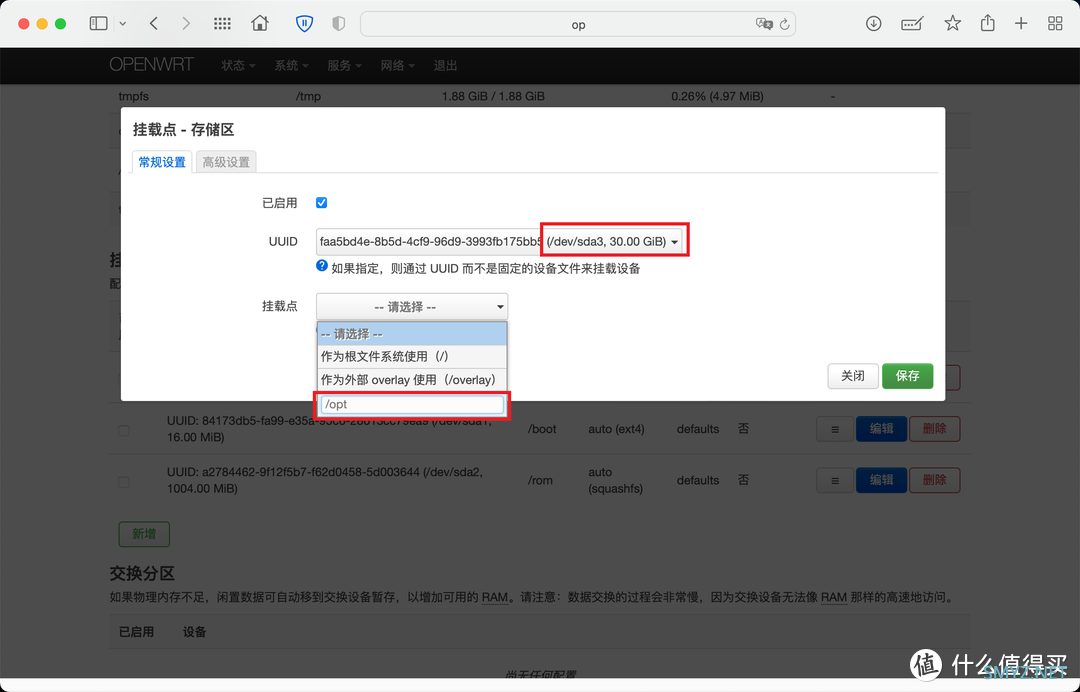The image size is (1080, 692).
Task: Go forward with the browser arrow
Action: [x=186, y=23]
